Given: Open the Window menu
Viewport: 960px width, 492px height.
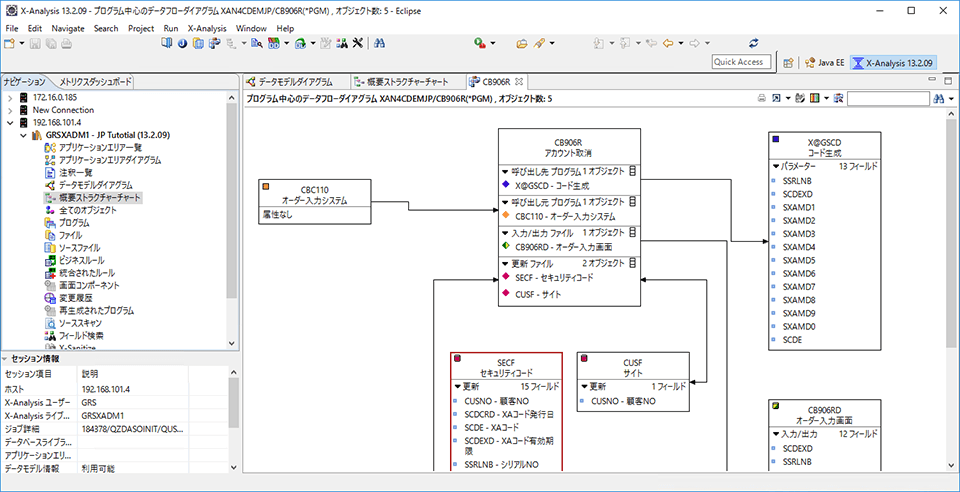Looking at the screenshot, I should tap(251, 28).
